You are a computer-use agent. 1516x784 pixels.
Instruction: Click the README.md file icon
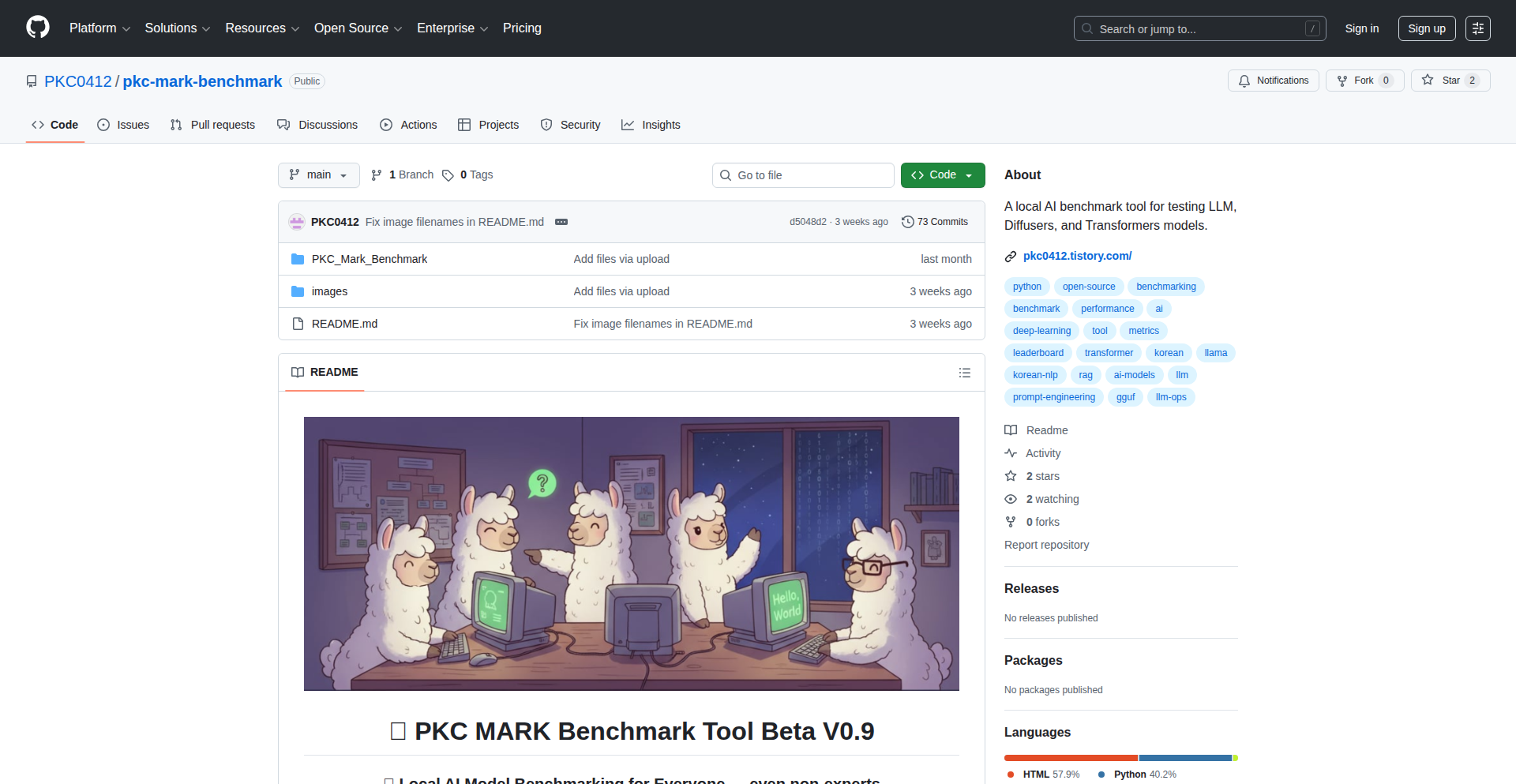pos(298,324)
